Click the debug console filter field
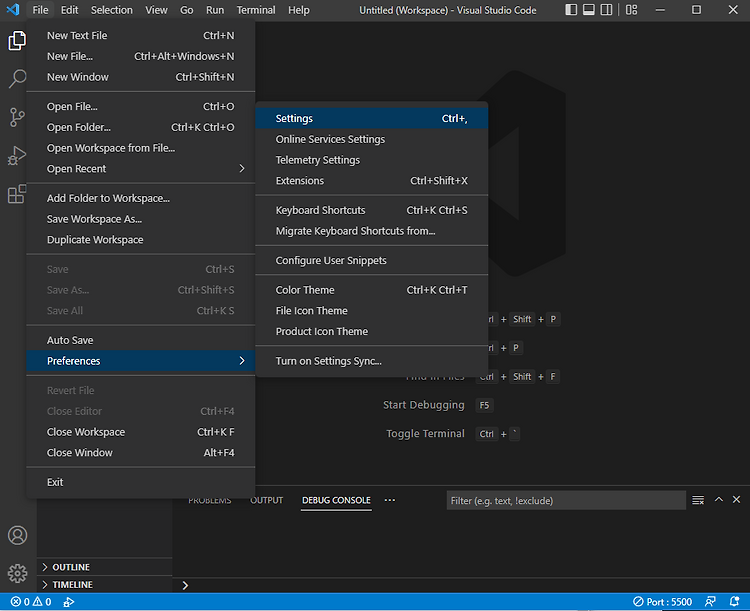This screenshot has height=611, width=750. [x=566, y=500]
